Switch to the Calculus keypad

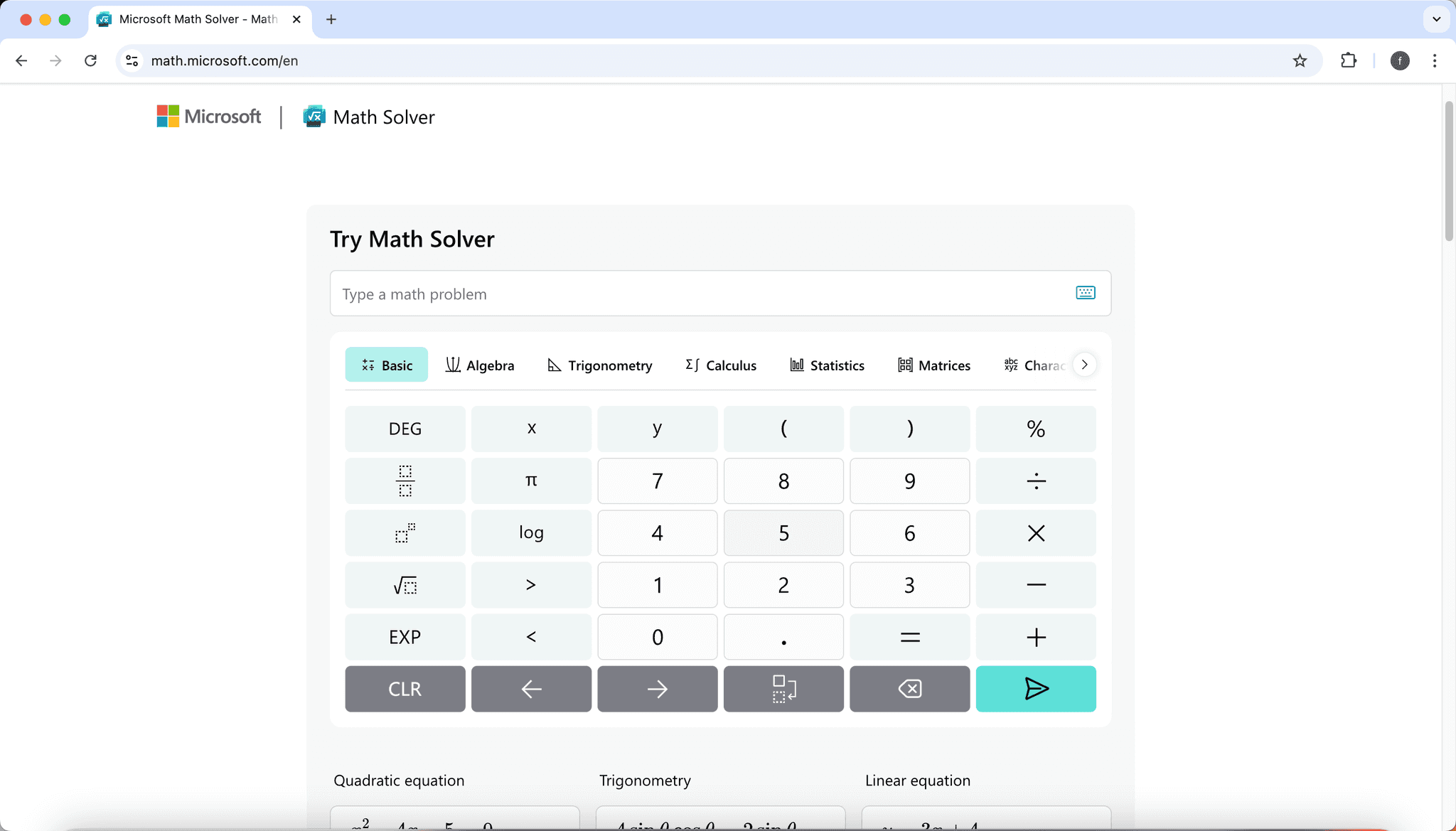point(720,365)
